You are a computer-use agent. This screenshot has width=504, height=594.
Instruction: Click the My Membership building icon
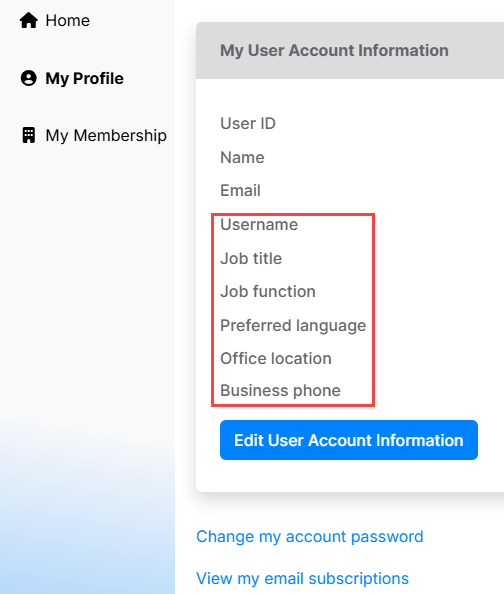(x=29, y=135)
